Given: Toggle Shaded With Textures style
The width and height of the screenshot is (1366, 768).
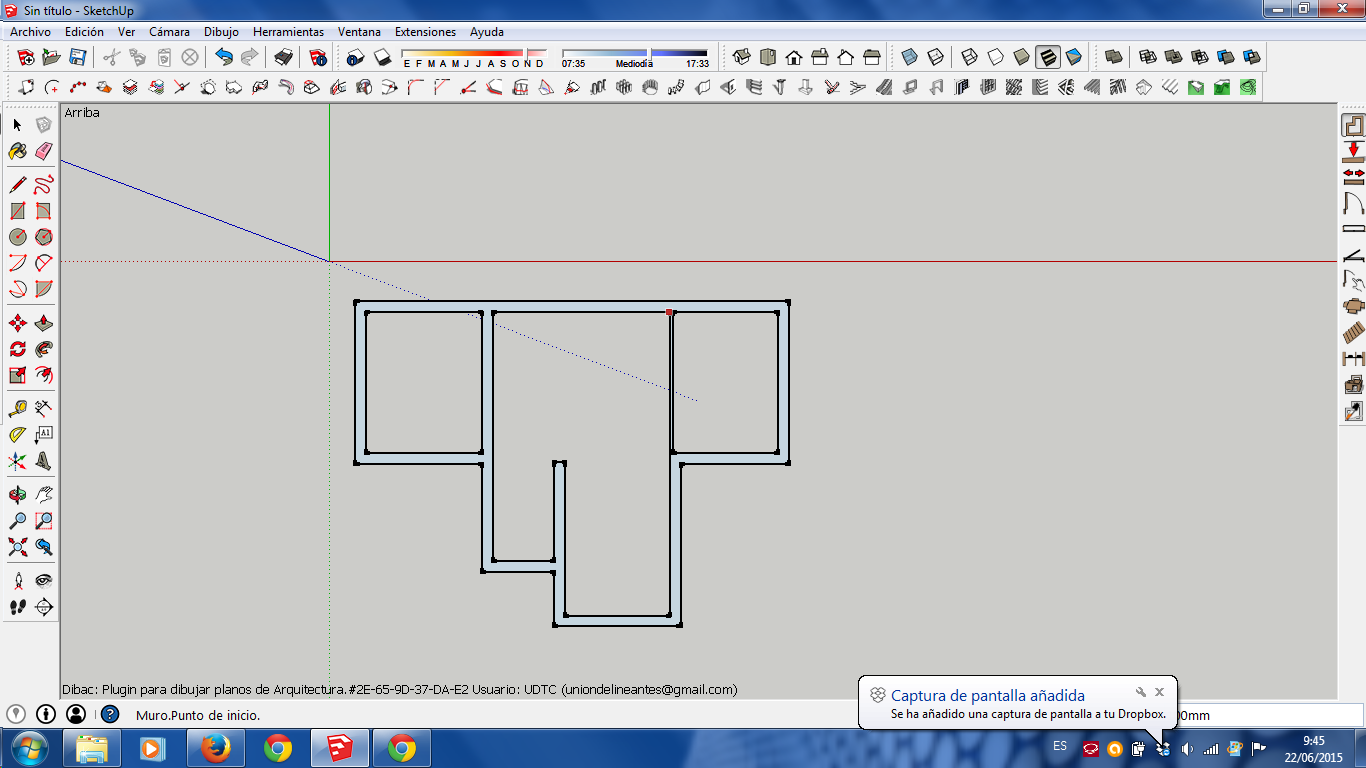Looking at the screenshot, I should coord(1047,57).
